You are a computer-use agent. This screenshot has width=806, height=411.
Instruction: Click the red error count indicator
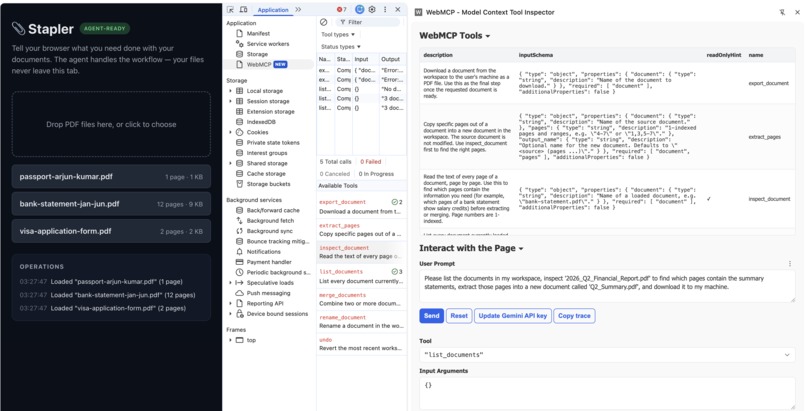point(341,10)
